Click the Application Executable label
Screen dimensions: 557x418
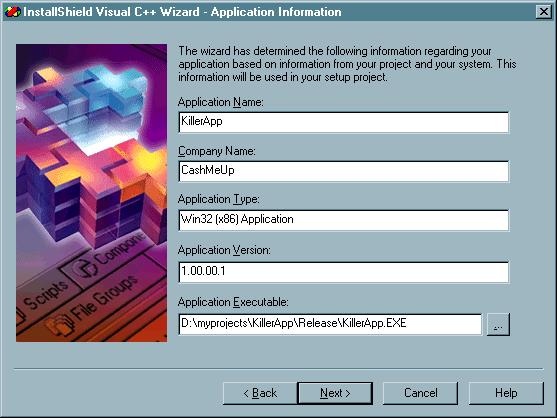tap(233, 302)
